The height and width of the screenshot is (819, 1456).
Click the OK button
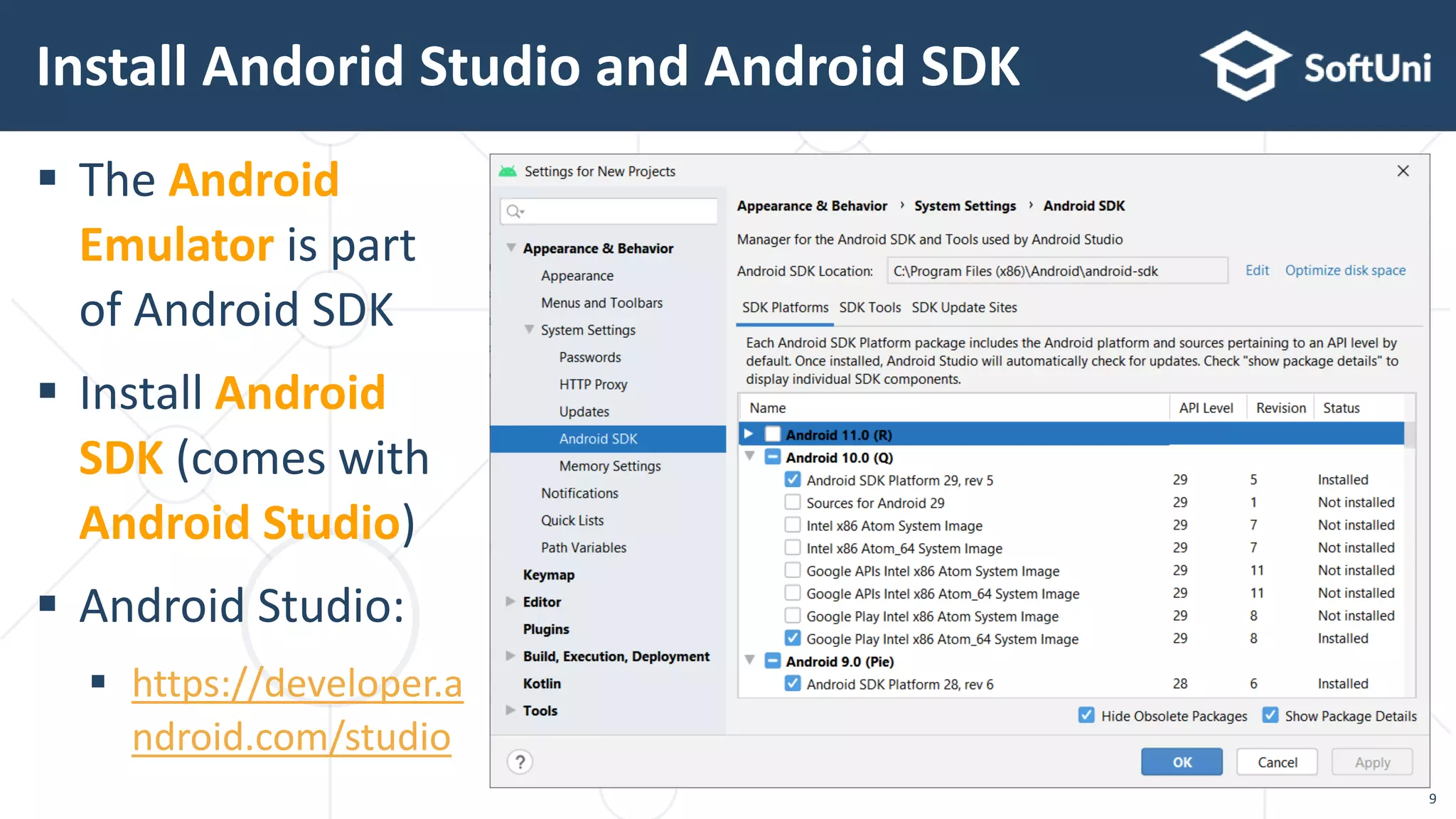tap(1182, 762)
